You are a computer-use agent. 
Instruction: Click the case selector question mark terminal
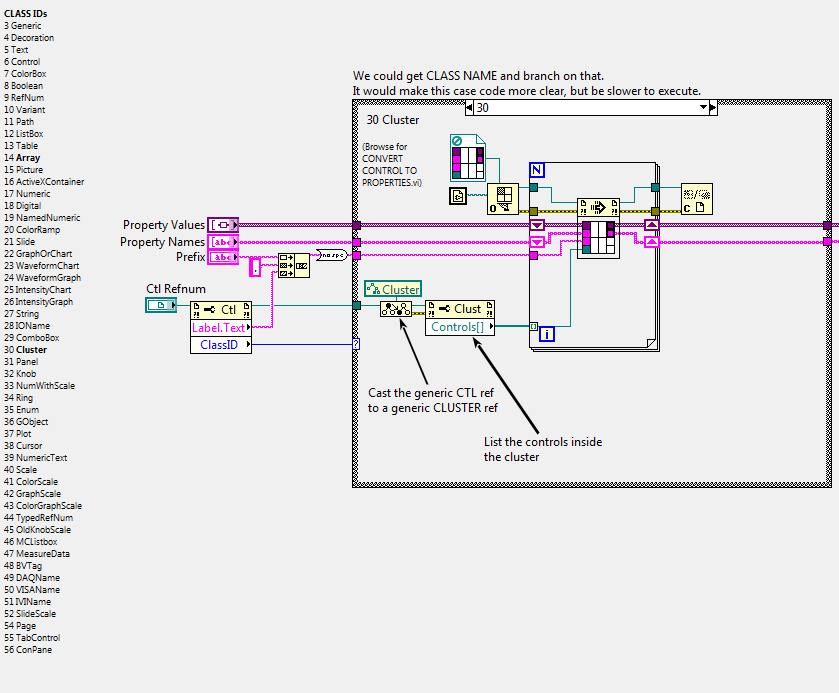click(x=356, y=344)
